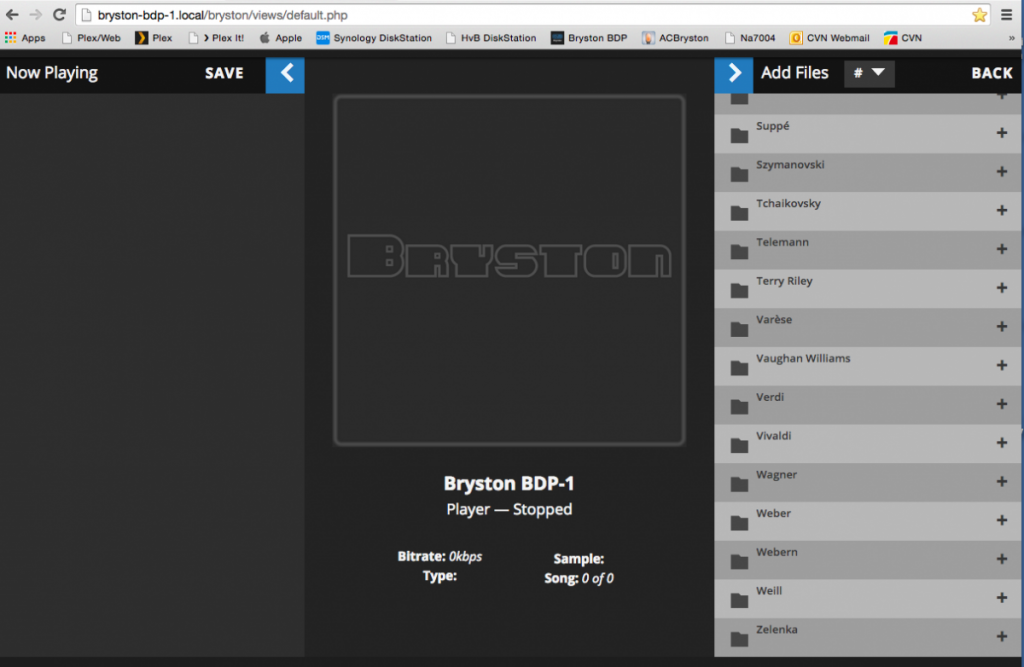The image size is (1024, 667).
Task: Open the Tchaikovsky folder icon
Action: (739, 213)
